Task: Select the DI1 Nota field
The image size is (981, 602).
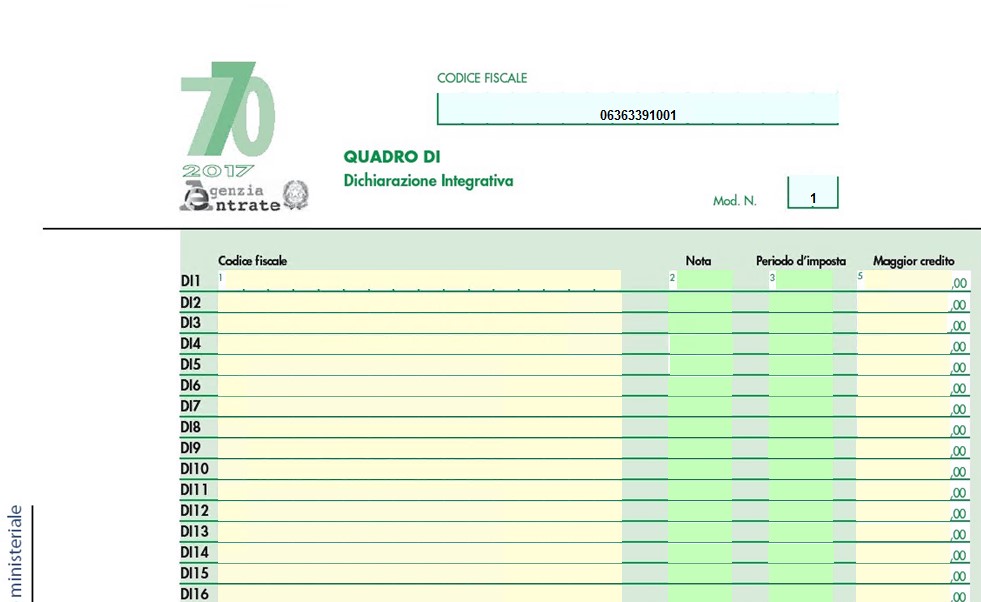Action: [700, 280]
